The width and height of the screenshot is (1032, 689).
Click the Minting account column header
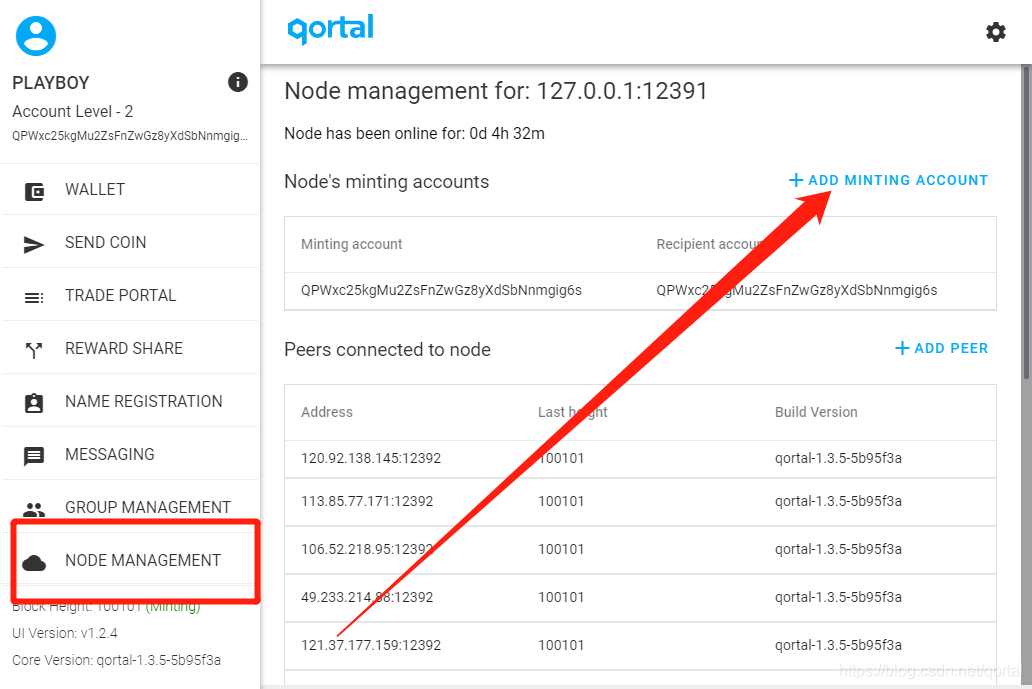pyautogui.click(x=351, y=244)
